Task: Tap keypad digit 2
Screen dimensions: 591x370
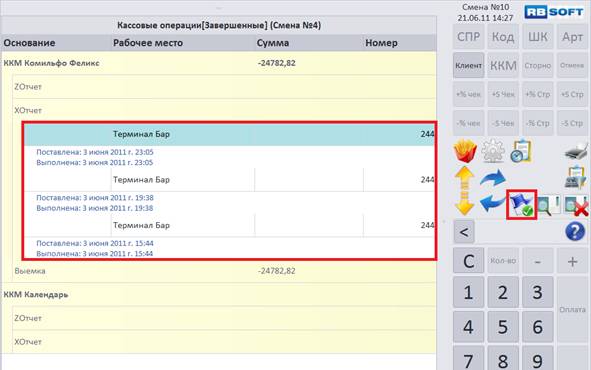Action: (x=503, y=292)
